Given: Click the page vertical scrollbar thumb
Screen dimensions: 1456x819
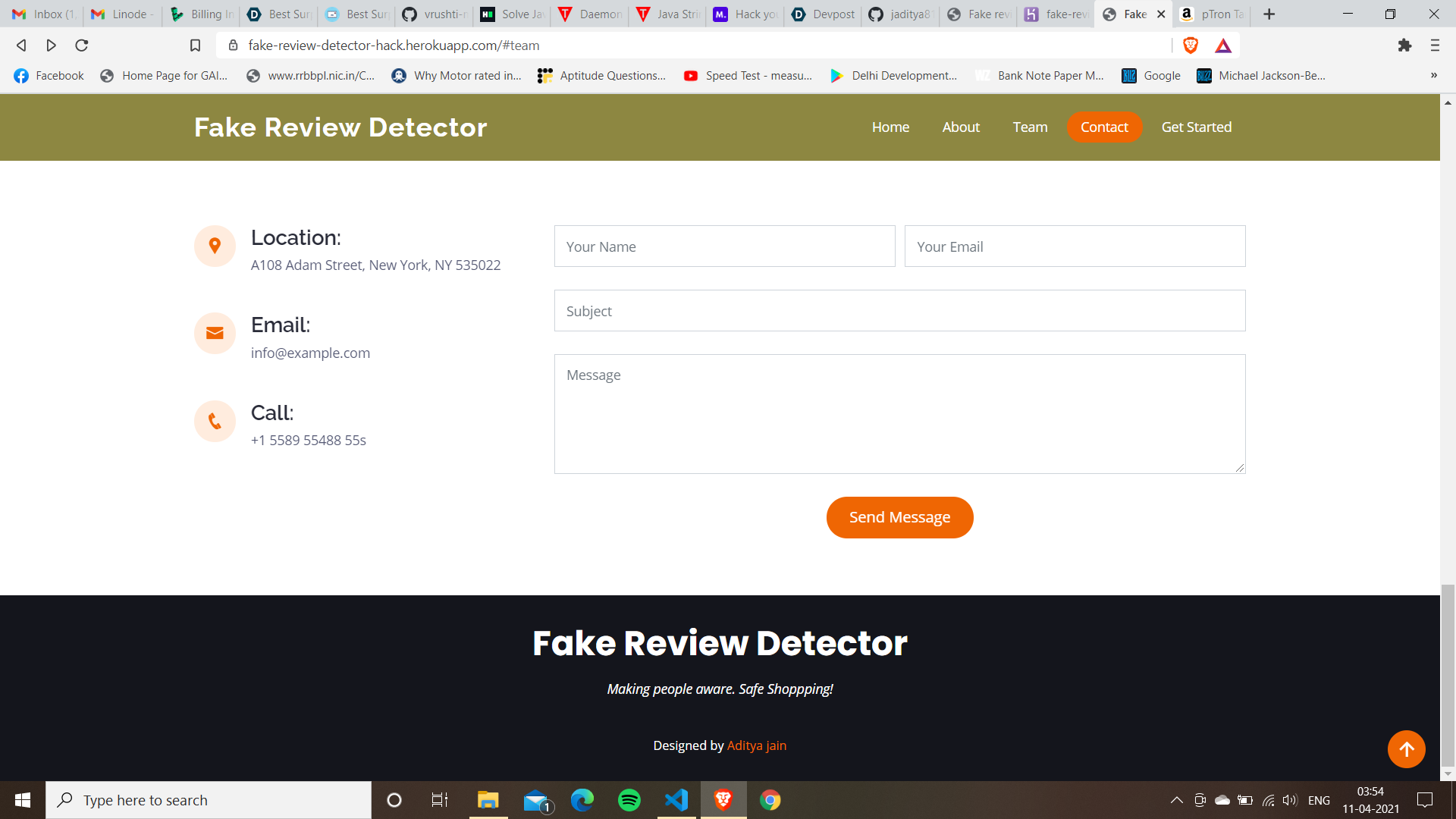Looking at the screenshot, I should (1448, 675).
